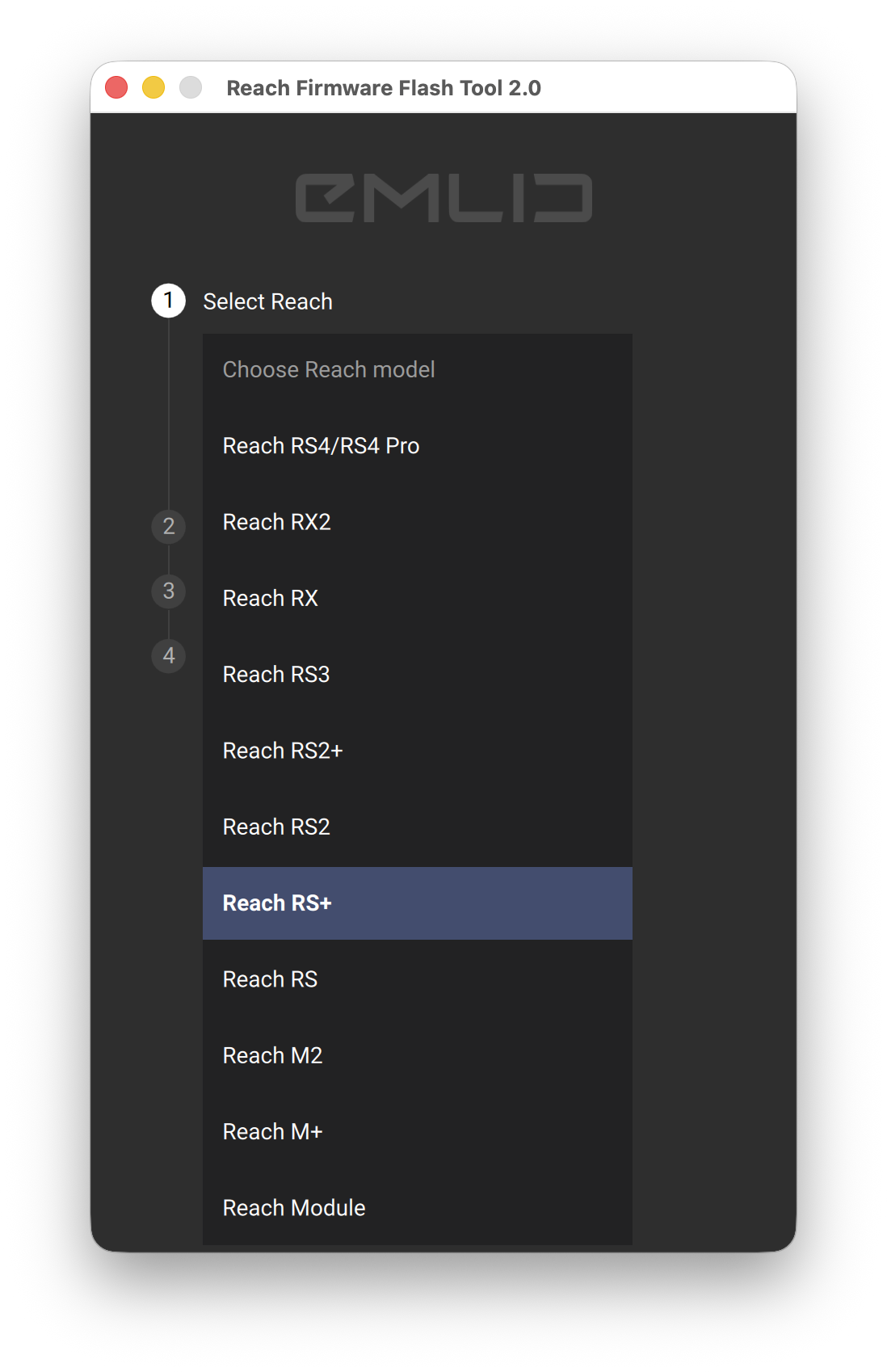This screenshot has width=887, height=1372.
Task: Click the step 4 circle icon
Action: point(169,655)
